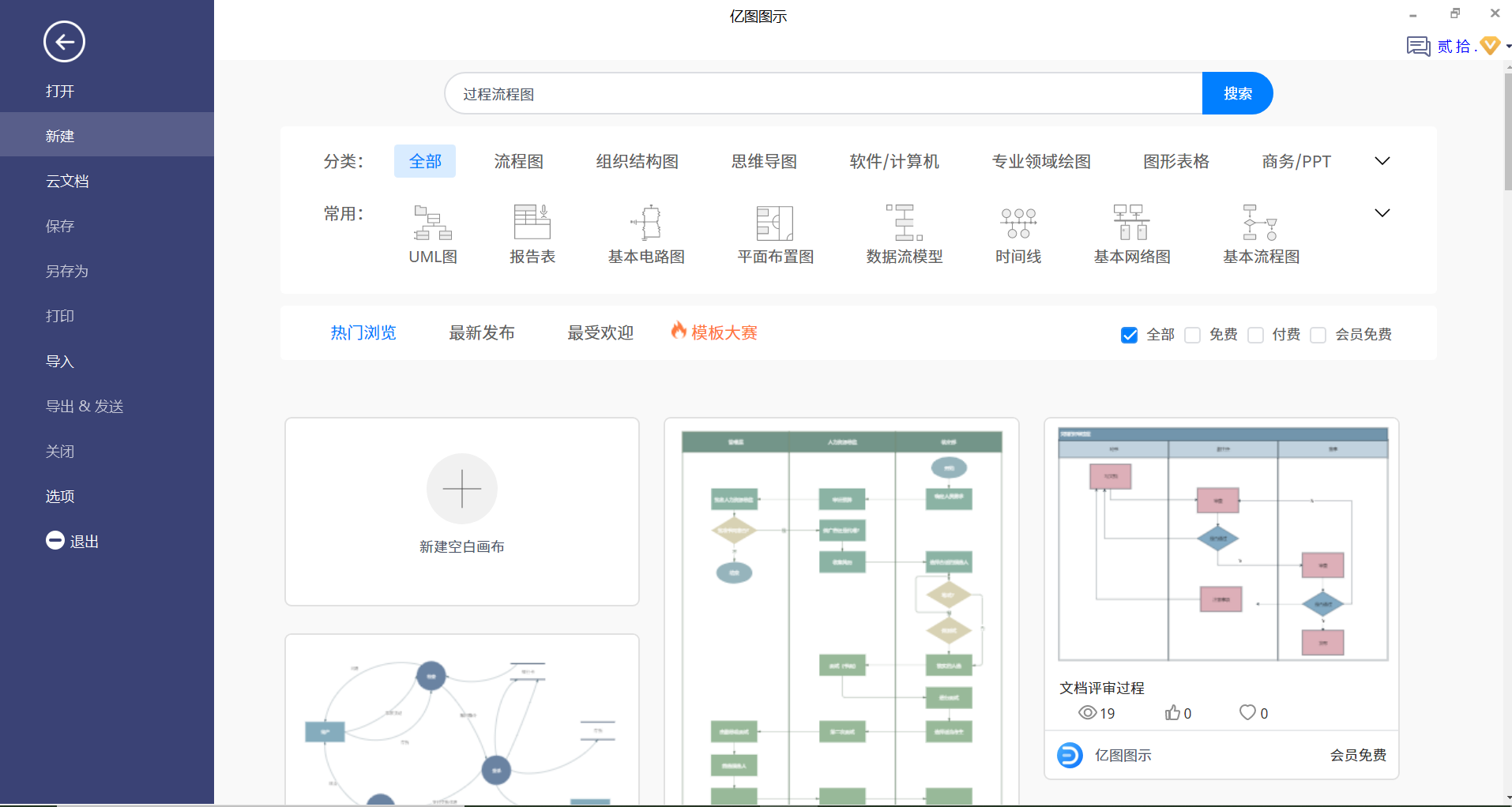This screenshot has width=1512, height=807.
Task: Open the UML图 template icon
Action: pos(433,222)
